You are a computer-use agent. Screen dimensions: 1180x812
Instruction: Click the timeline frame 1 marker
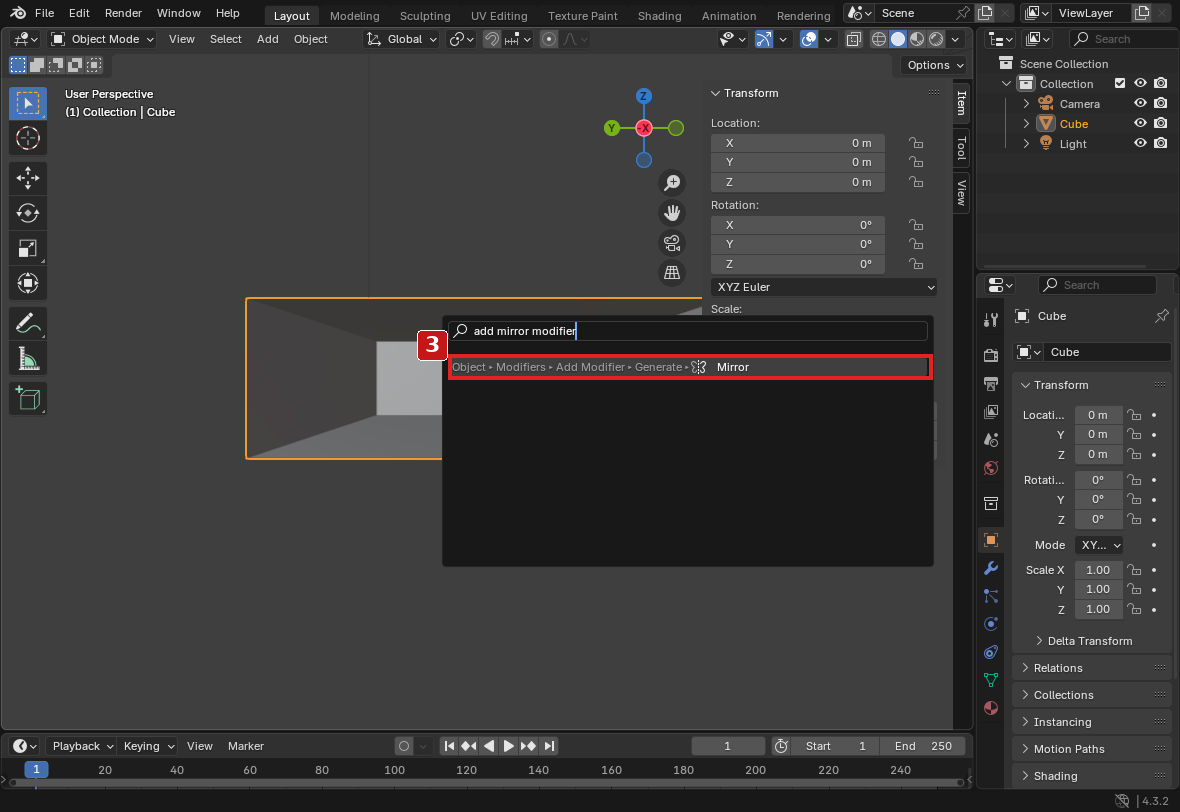(36, 769)
